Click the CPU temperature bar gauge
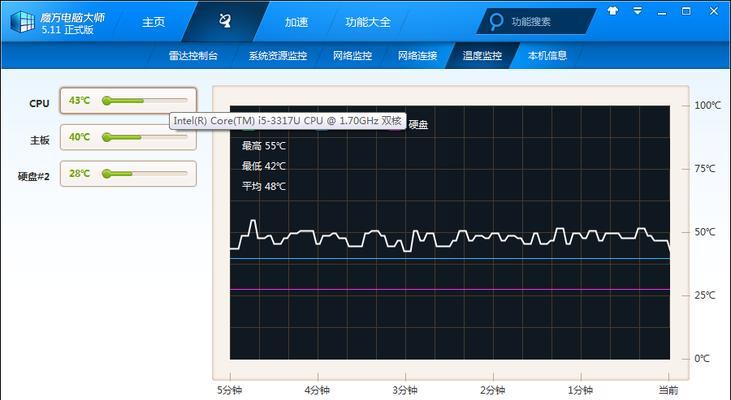This screenshot has width=731, height=400. 145,101
